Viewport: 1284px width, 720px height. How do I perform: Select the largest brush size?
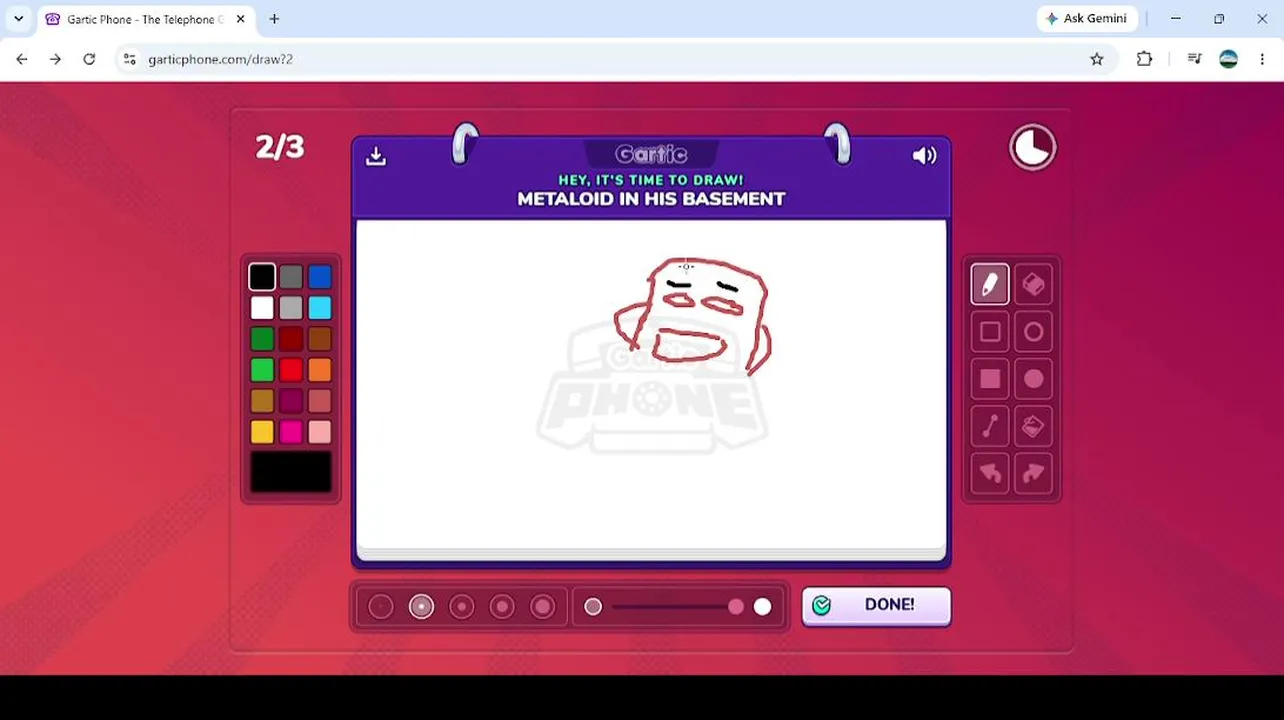pos(543,607)
